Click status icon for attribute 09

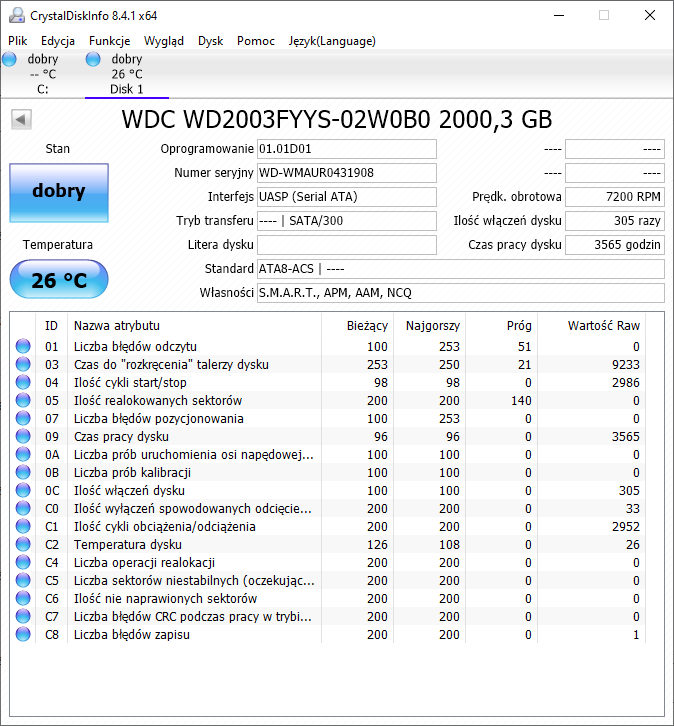(23, 437)
